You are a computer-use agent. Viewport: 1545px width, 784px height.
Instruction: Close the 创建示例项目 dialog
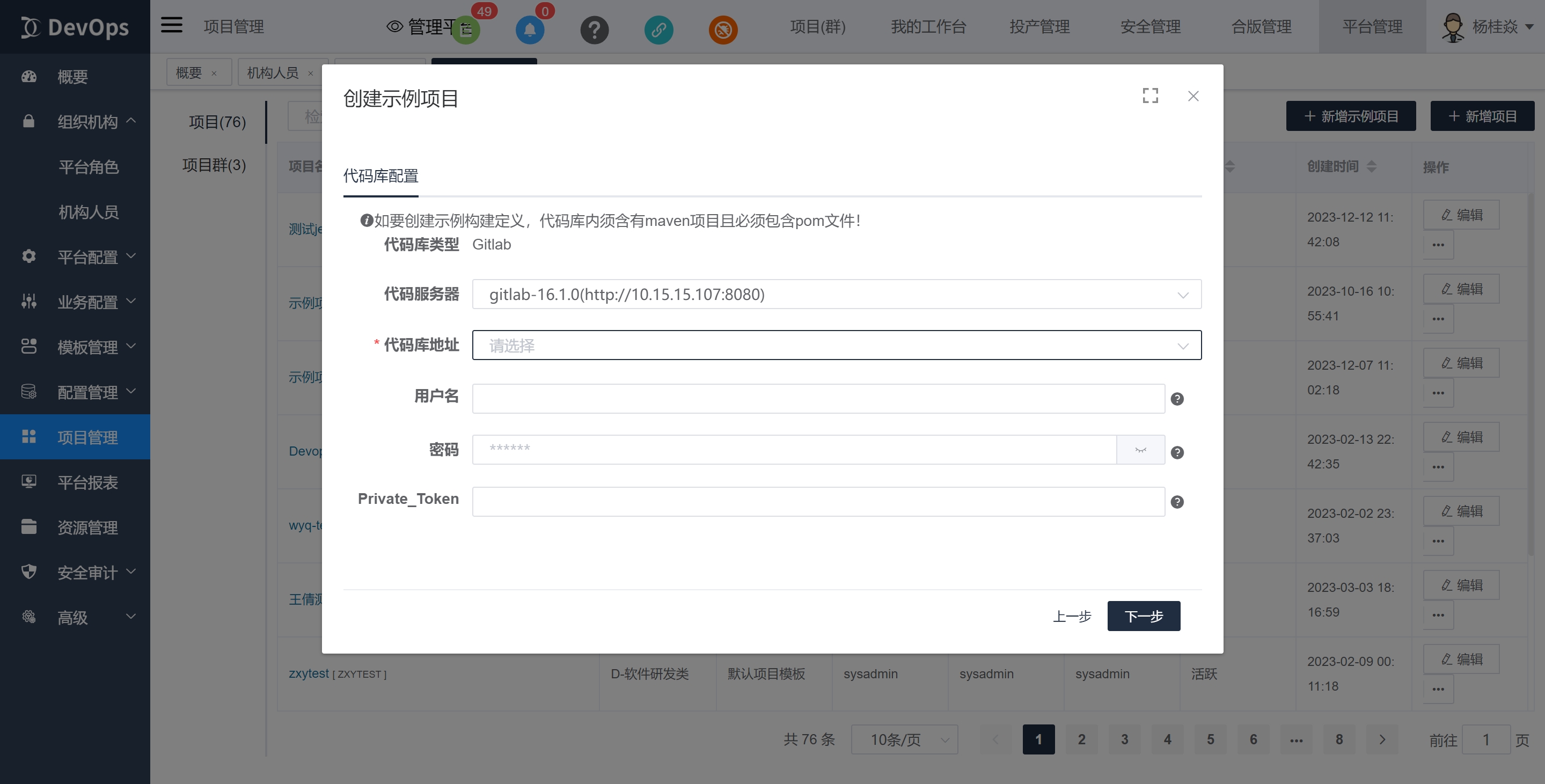click(1193, 96)
